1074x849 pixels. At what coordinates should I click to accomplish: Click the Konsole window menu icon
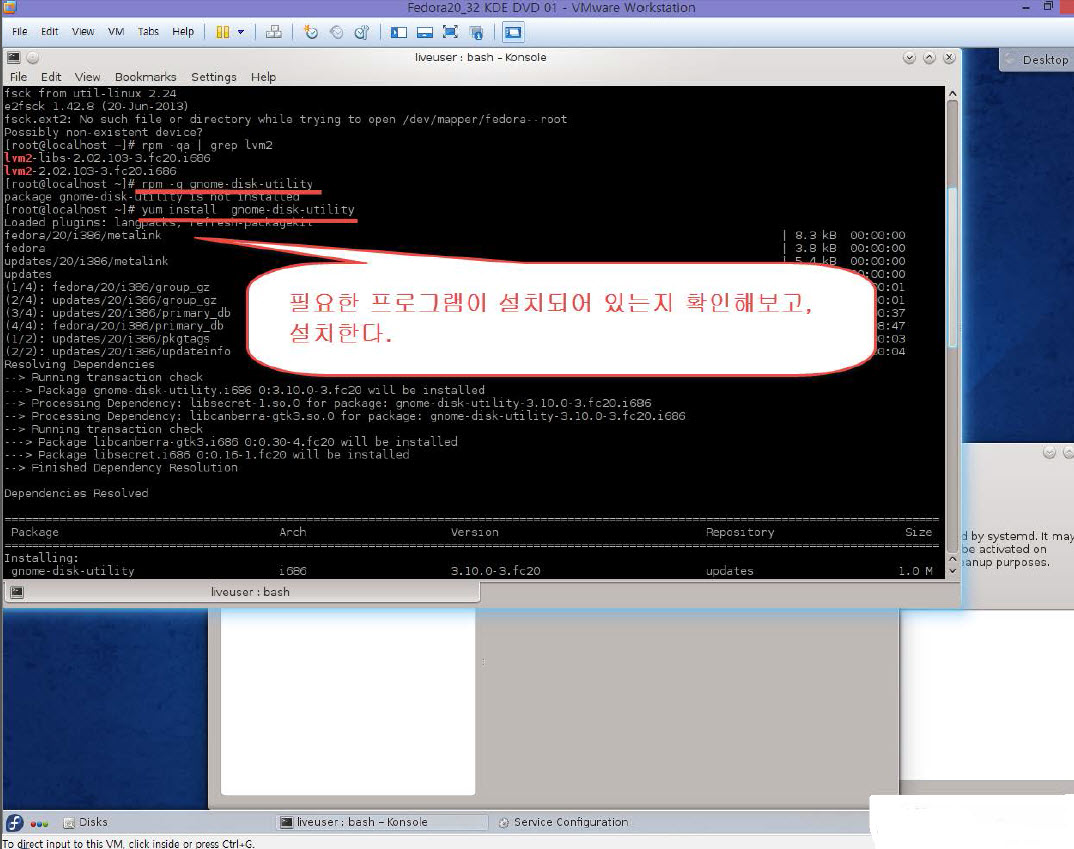point(13,58)
